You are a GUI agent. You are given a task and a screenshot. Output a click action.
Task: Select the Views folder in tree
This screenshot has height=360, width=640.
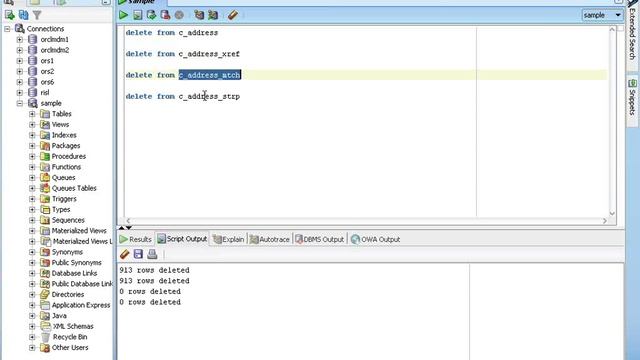pos(60,124)
